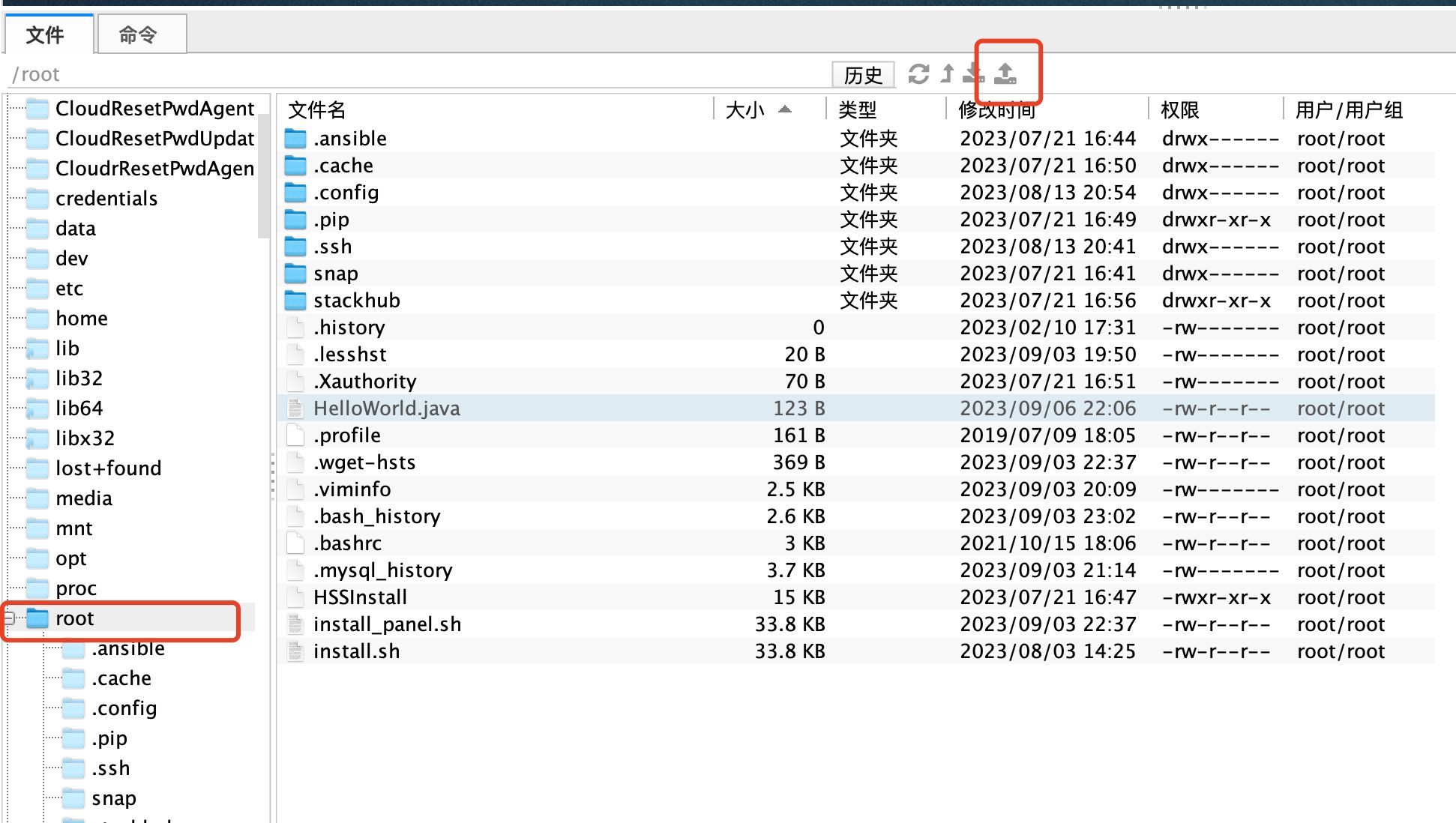Image resolution: width=1456 pixels, height=823 pixels.
Task: Click the download file icon
Action: click(973, 73)
